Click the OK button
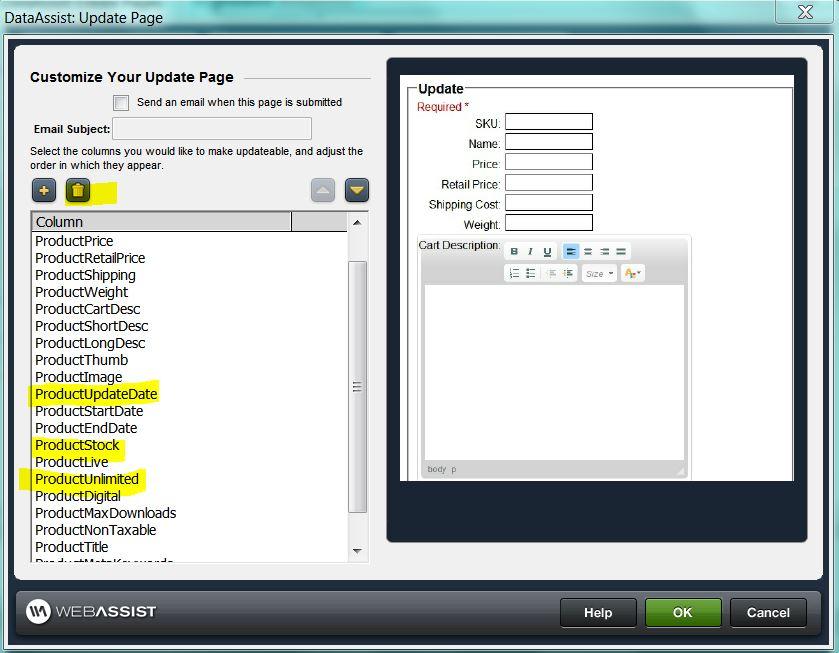839x653 pixels. click(x=683, y=613)
